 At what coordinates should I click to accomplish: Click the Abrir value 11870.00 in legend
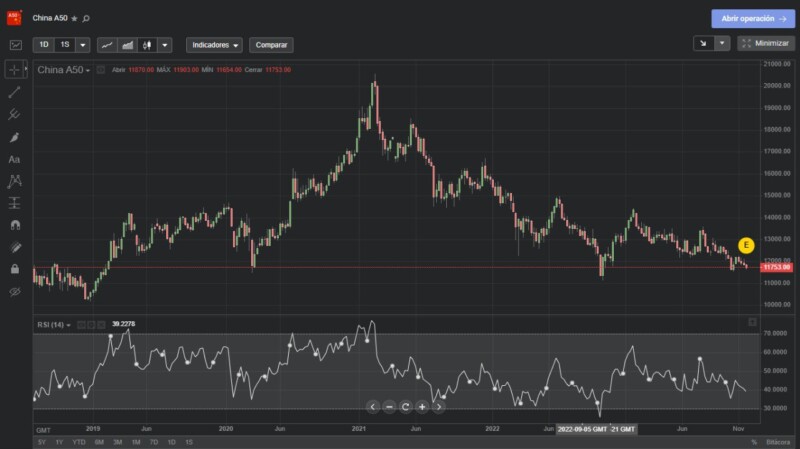(x=141, y=70)
